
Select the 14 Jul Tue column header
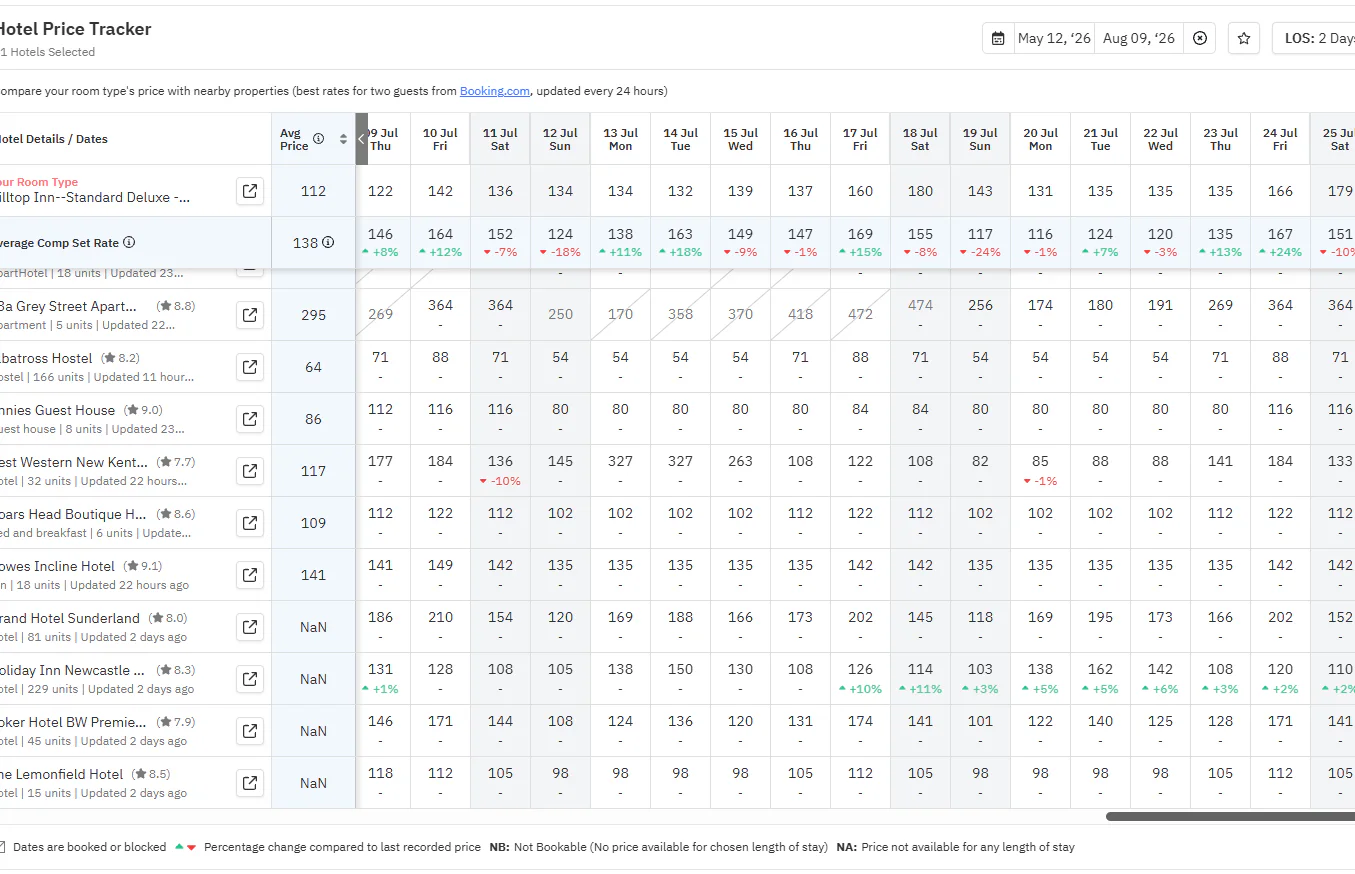tap(680, 139)
